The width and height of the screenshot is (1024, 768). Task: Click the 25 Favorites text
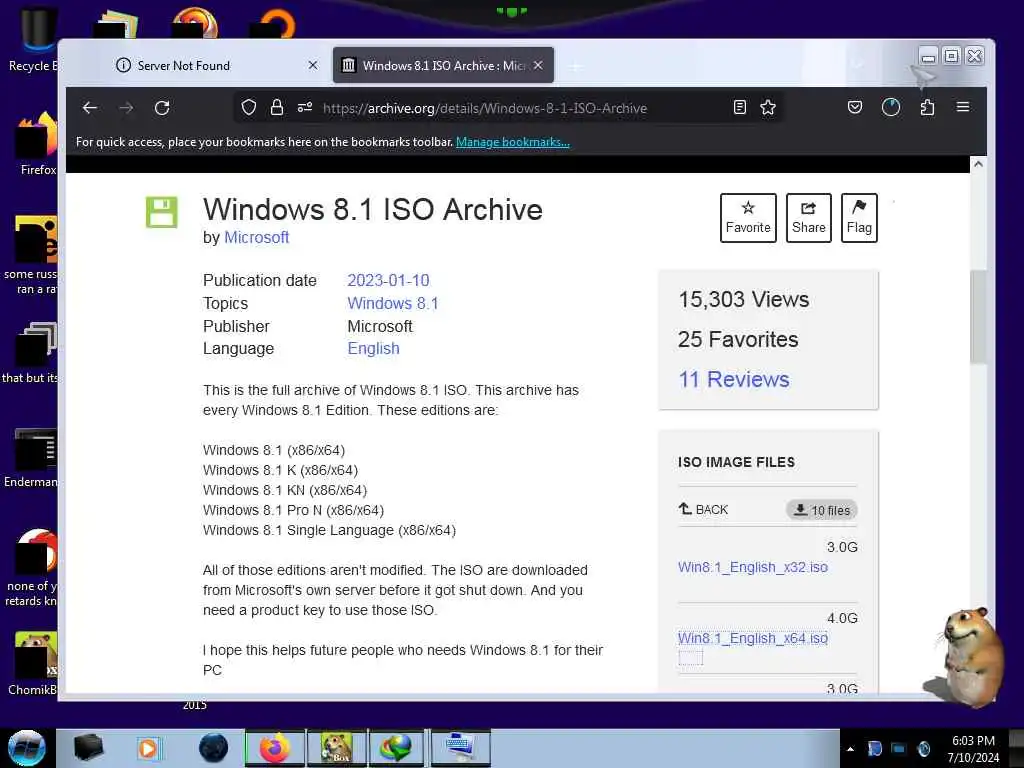coord(738,339)
